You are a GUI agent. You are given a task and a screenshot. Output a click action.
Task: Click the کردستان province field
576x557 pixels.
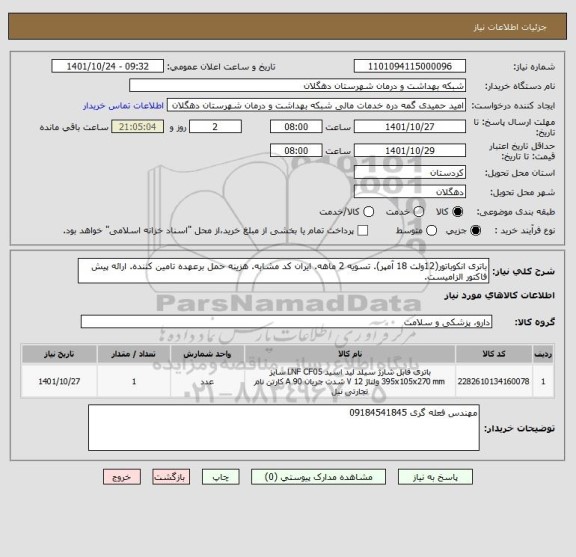410,173
